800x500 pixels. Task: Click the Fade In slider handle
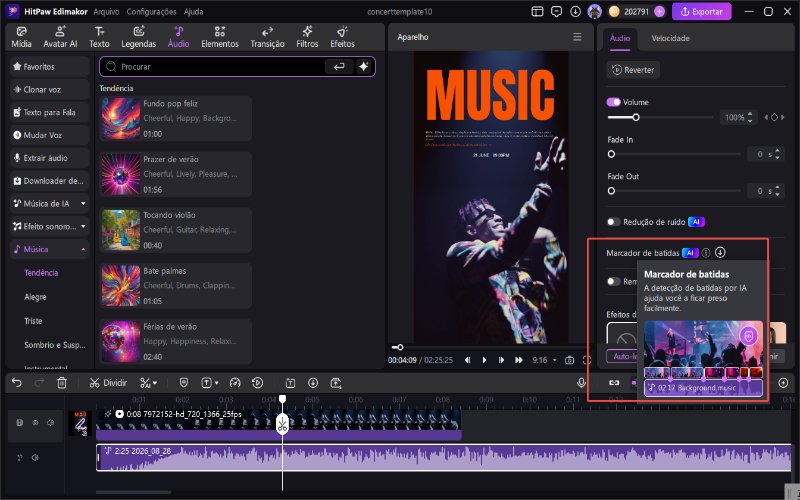click(x=611, y=154)
